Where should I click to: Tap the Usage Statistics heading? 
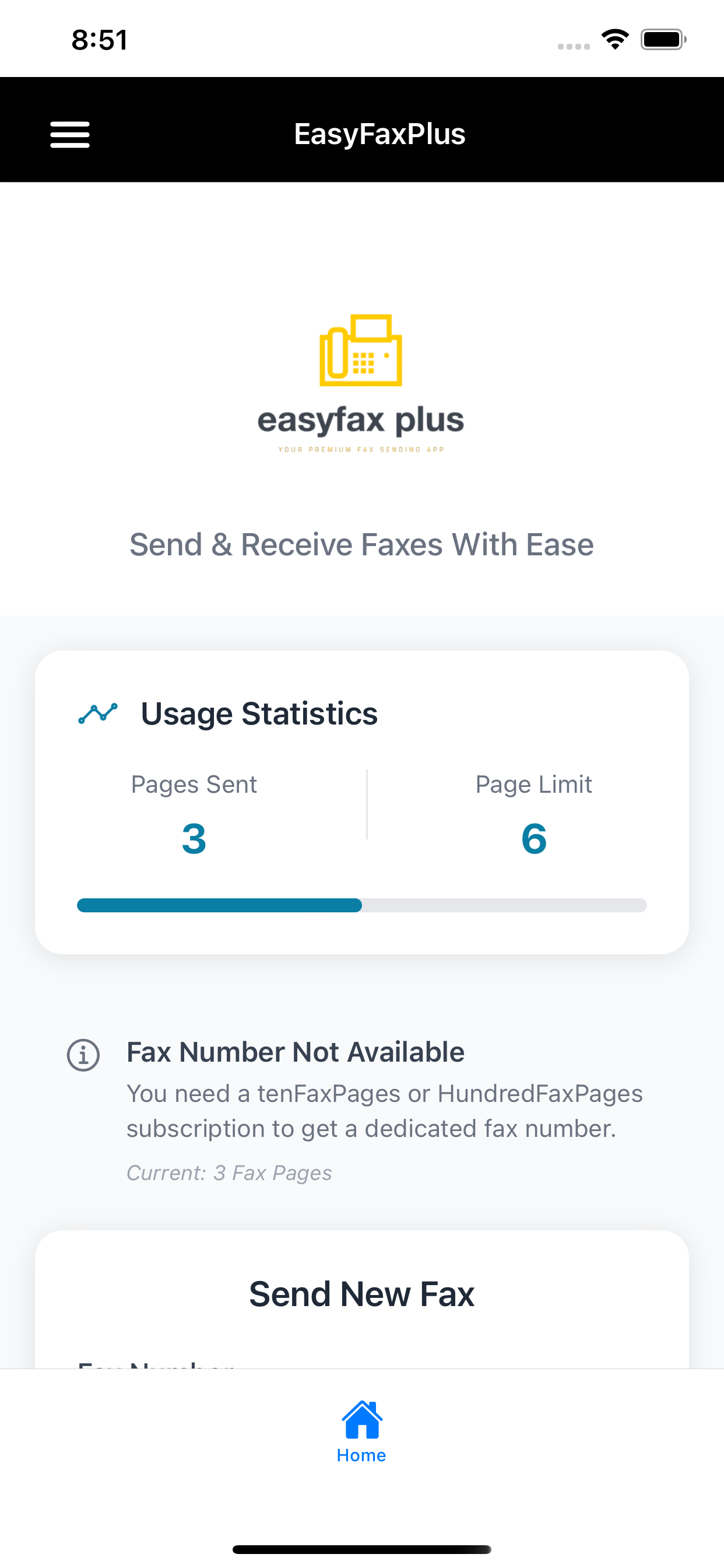coord(259,713)
